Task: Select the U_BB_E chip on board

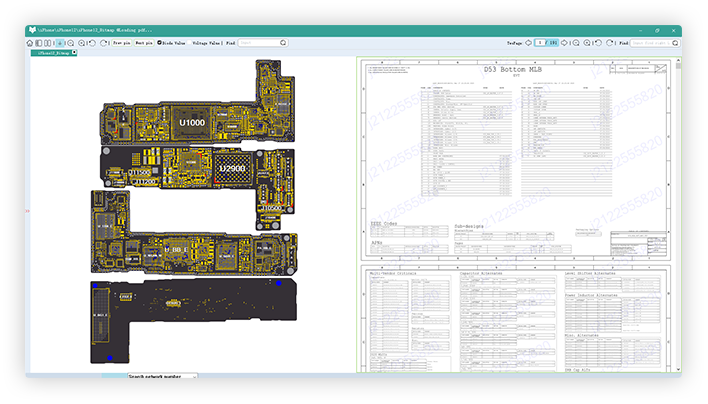Action: pos(176,250)
